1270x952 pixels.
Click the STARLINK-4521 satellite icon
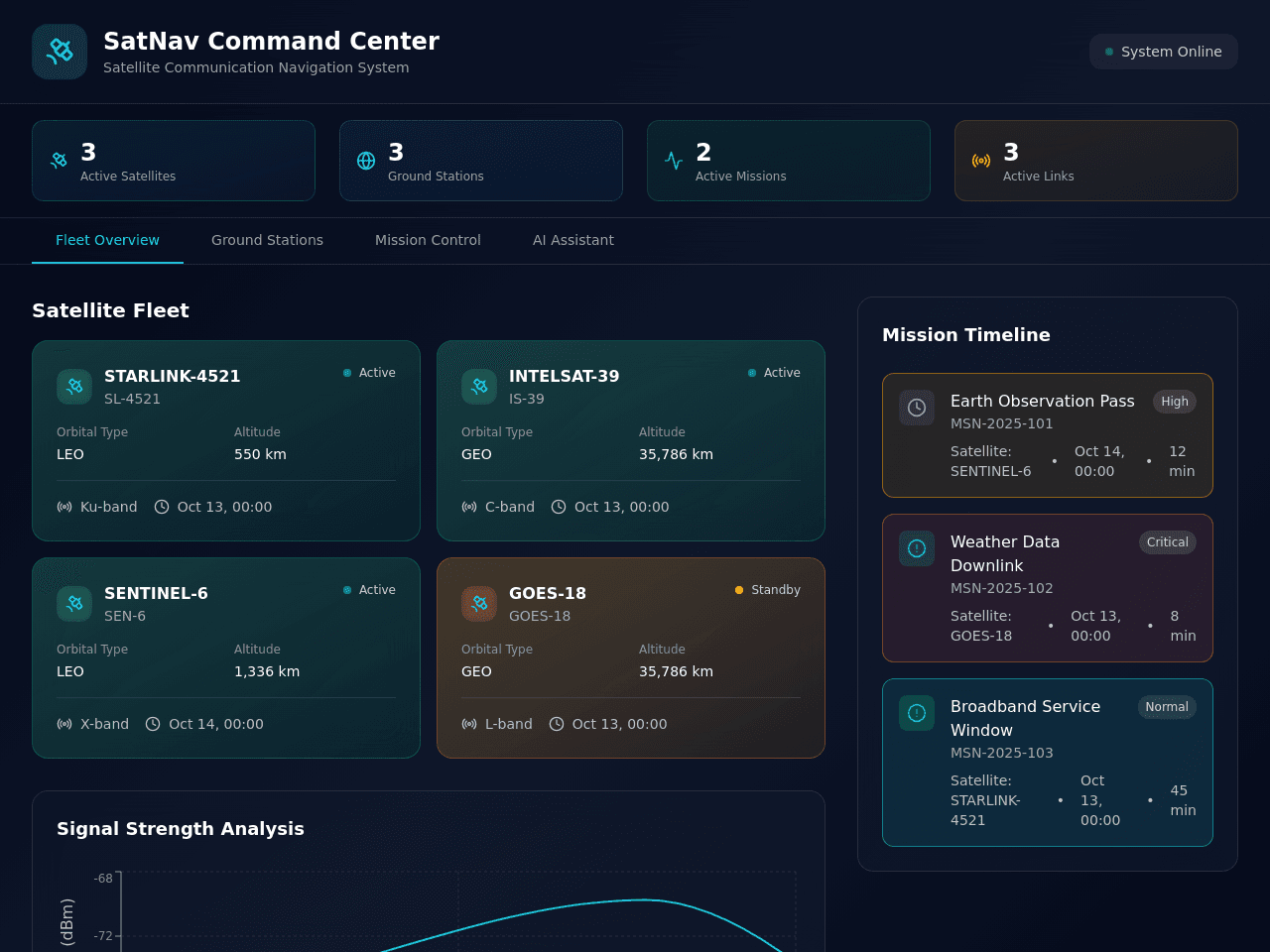pyautogui.click(x=74, y=387)
